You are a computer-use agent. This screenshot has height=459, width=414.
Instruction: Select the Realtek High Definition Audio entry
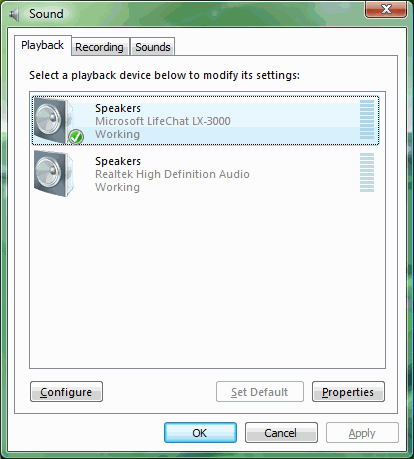[206, 173]
